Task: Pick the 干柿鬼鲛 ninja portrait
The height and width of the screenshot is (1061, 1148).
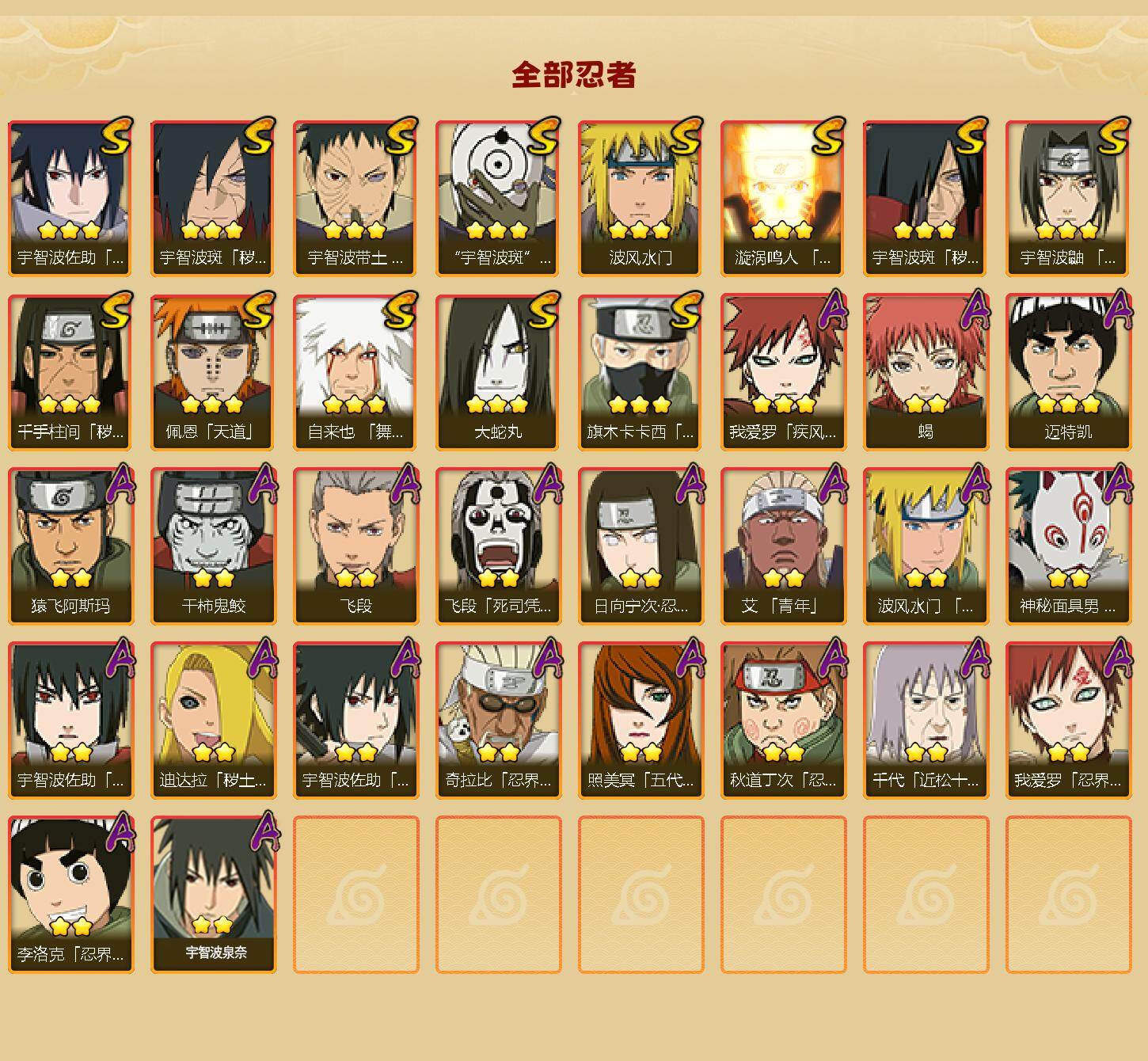Action: click(x=212, y=546)
